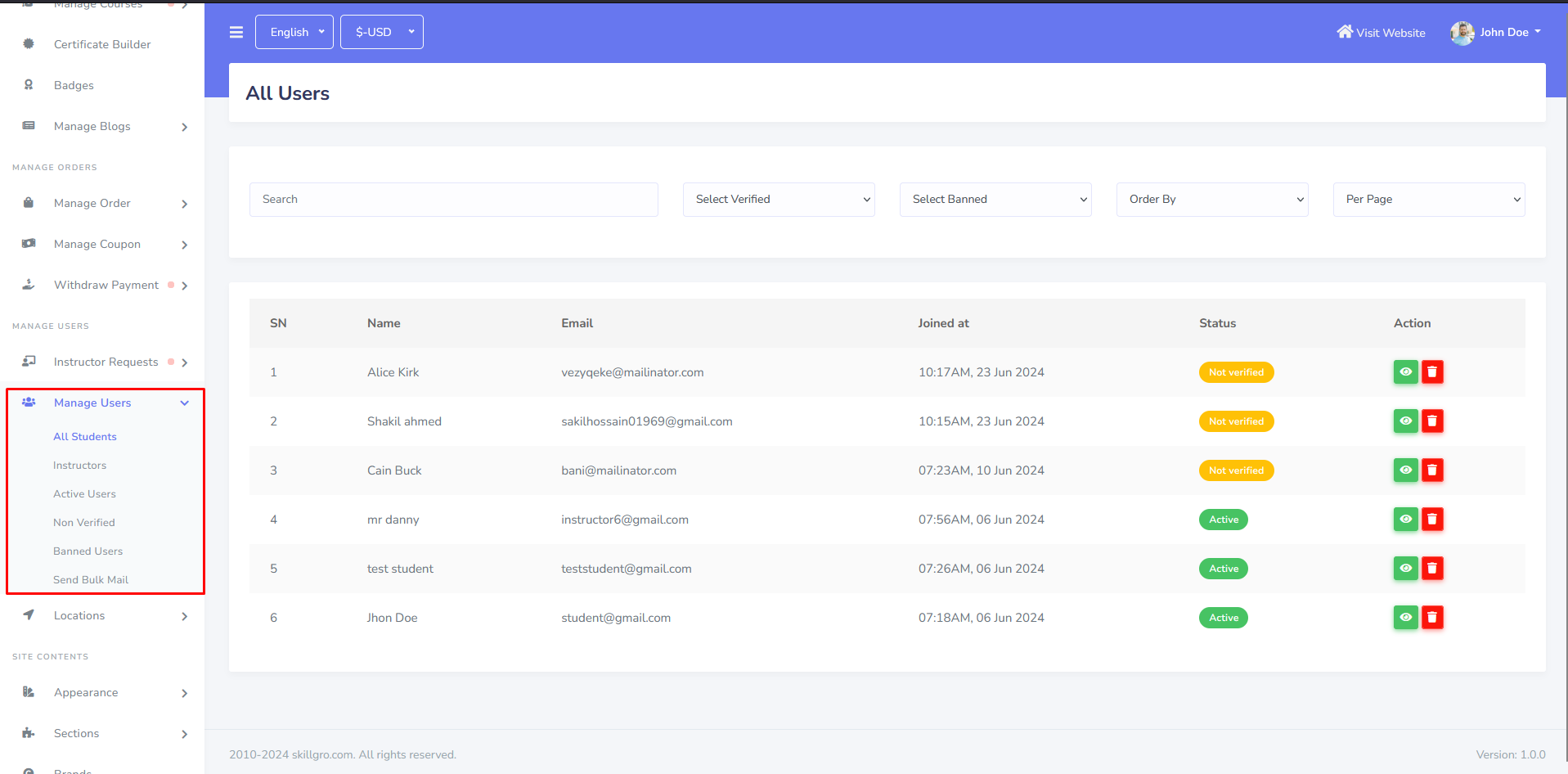Image resolution: width=1568 pixels, height=774 pixels.
Task: Click the Sections puzzle icon
Action: (x=29, y=733)
